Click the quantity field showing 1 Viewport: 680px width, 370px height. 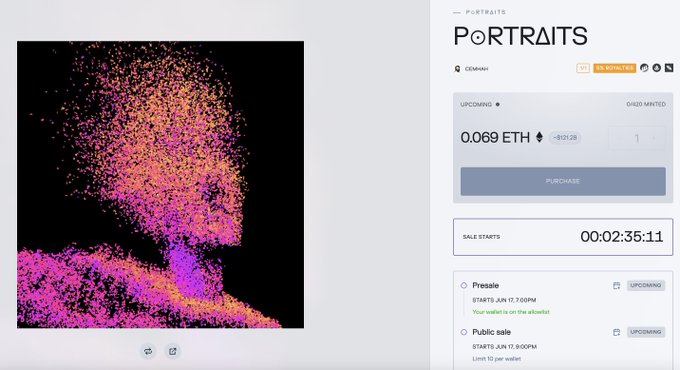click(x=637, y=138)
